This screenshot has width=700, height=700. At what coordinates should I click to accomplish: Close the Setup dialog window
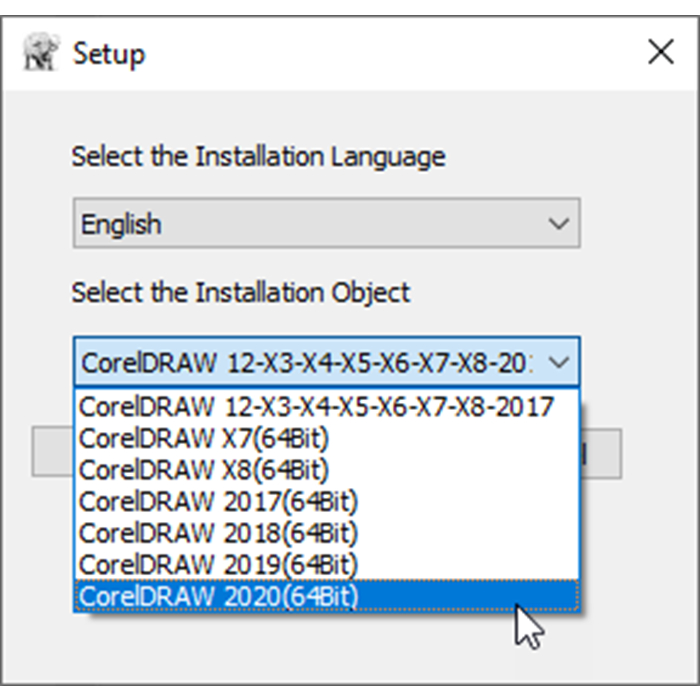click(661, 53)
